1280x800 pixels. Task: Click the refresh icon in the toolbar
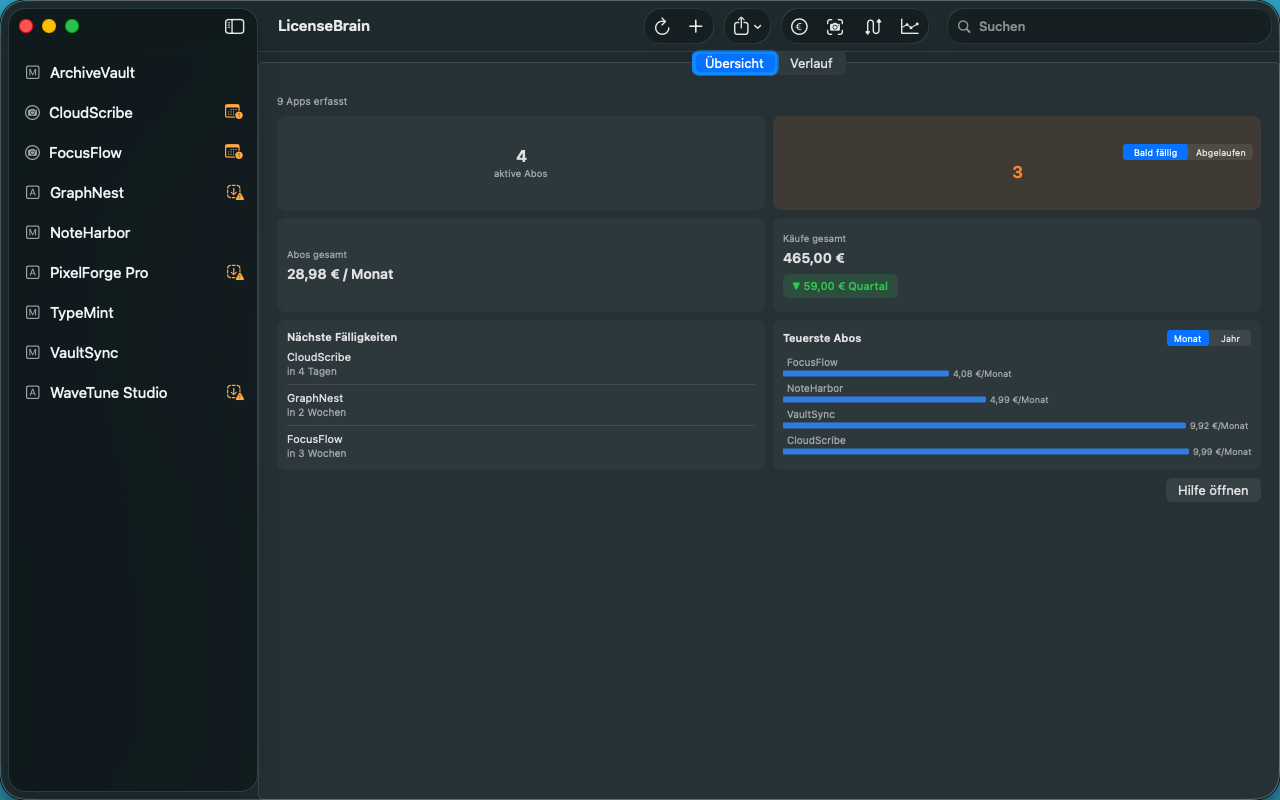coord(662,27)
